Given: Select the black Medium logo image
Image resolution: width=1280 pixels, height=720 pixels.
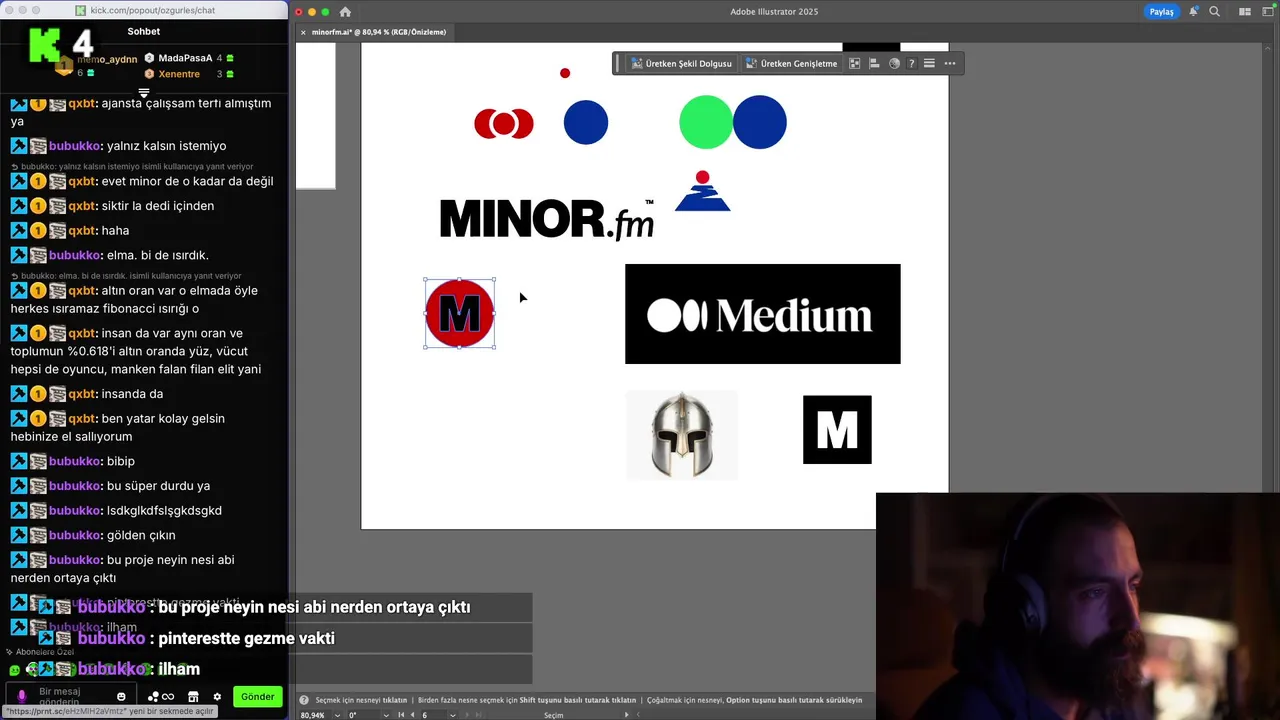Looking at the screenshot, I should pyautogui.click(x=763, y=314).
